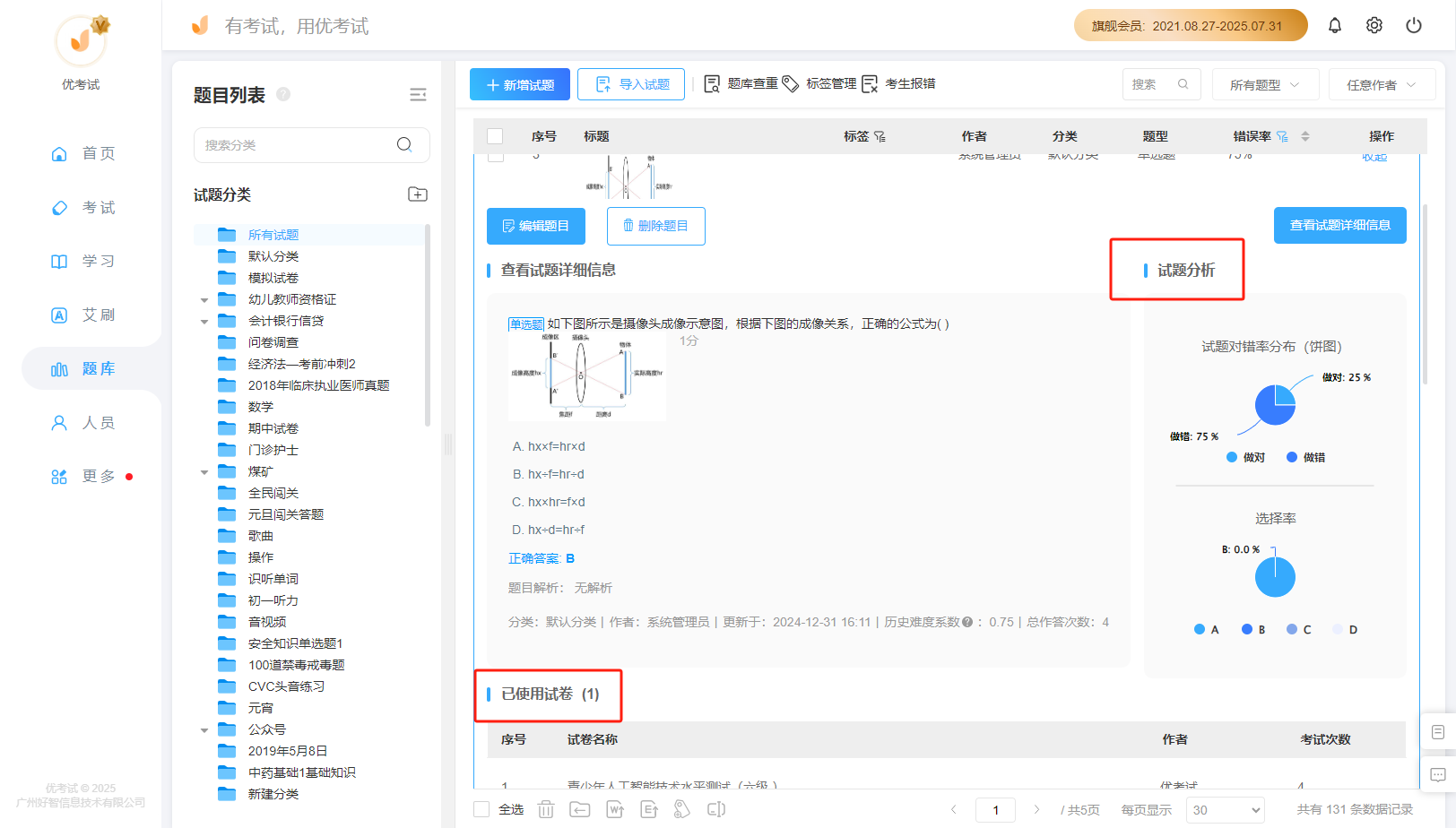Toggle option D legend in 选择率 chart
This screenshot has height=828, width=1456.
coord(1345,629)
